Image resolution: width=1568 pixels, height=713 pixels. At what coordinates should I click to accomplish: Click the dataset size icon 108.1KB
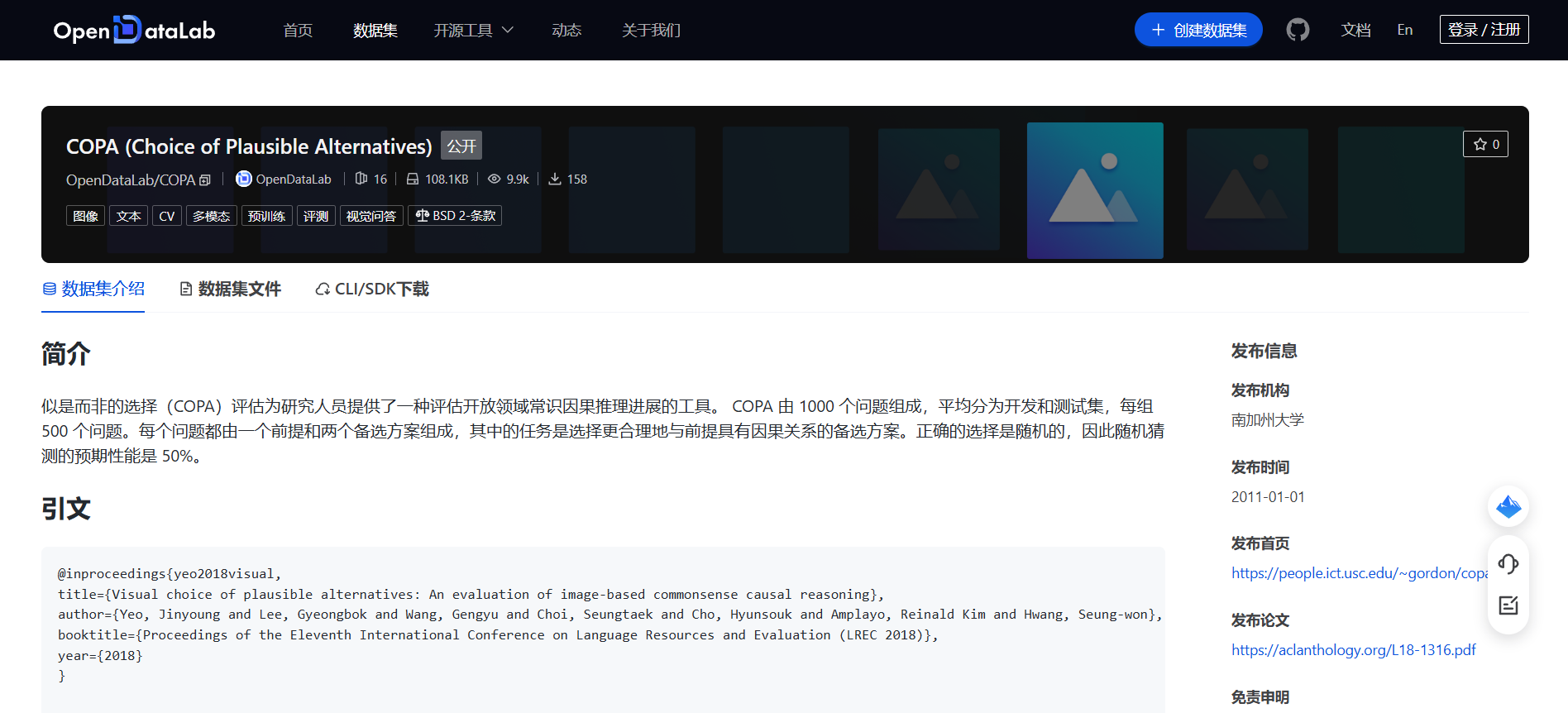click(x=412, y=179)
